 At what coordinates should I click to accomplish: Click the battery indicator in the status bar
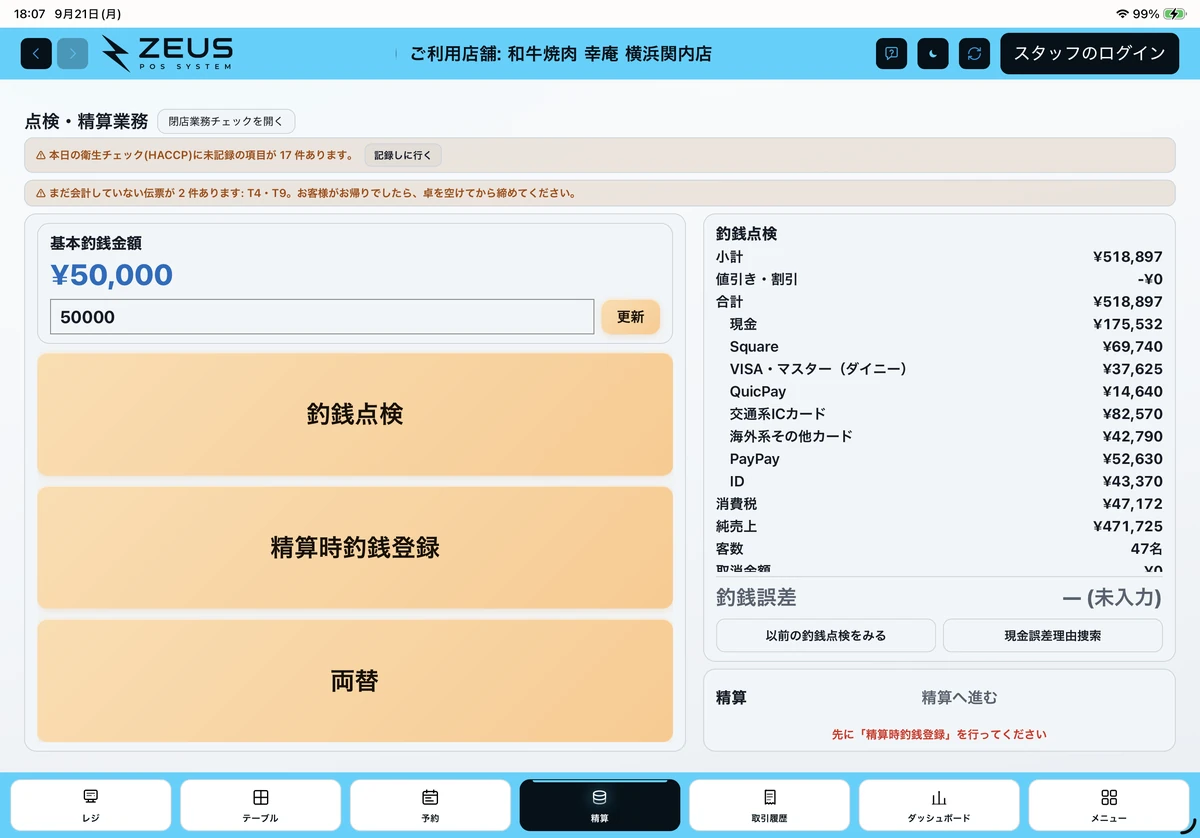1174,14
